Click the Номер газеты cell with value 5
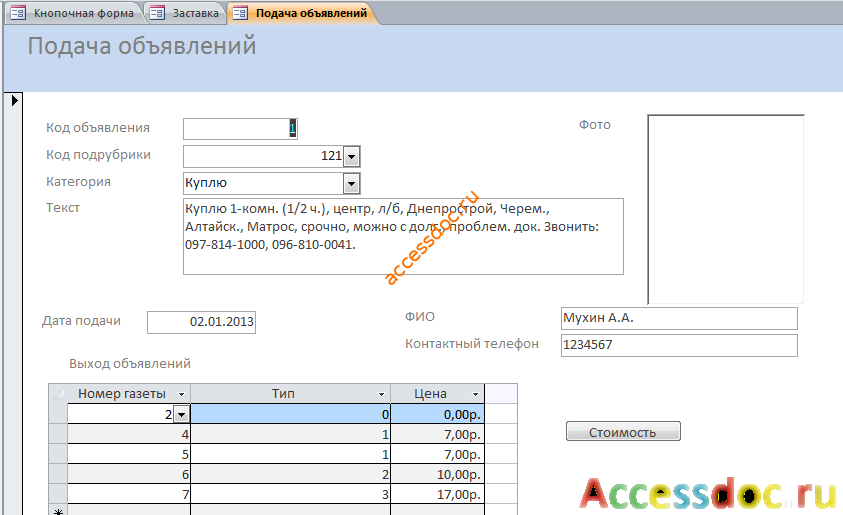Viewport: 843px width, 515px height. pyautogui.click(x=129, y=454)
